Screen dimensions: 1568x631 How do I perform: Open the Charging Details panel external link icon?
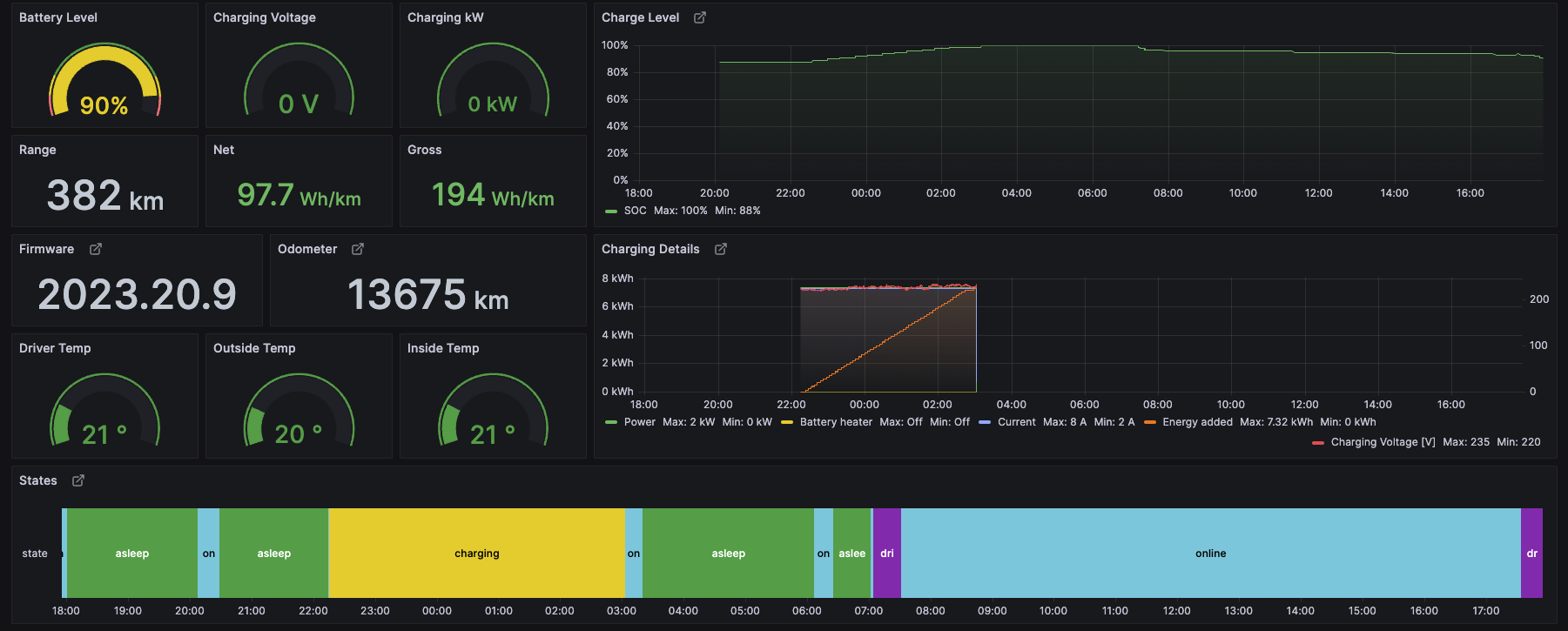pyautogui.click(x=720, y=249)
